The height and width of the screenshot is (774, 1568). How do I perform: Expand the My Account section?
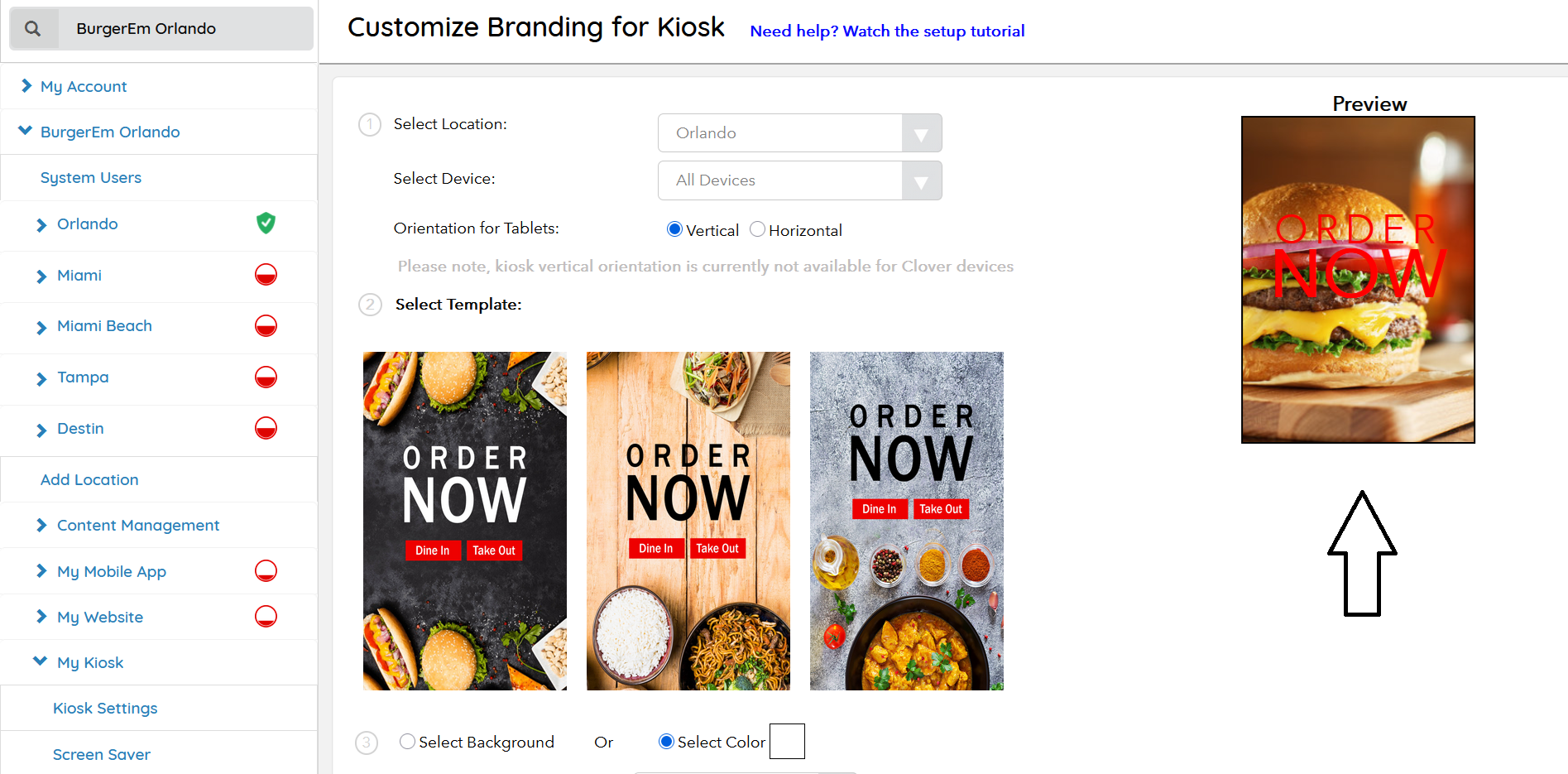coord(83,87)
